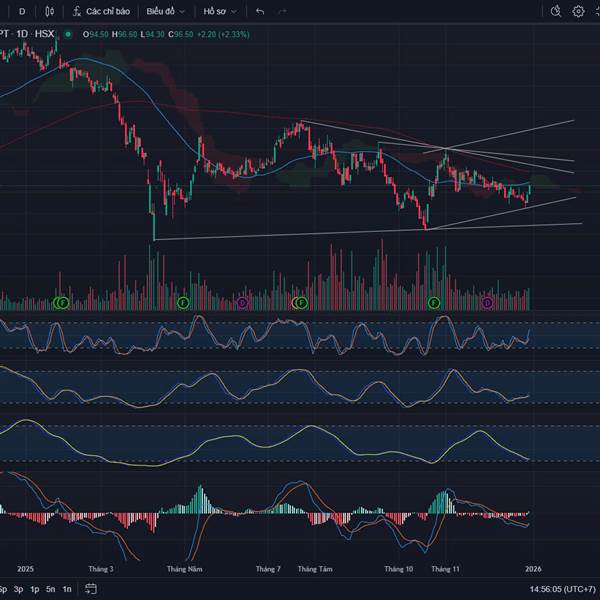The image size is (600, 600).
Task: Select the D timeframe interval button
Action: [x=22, y=11]
